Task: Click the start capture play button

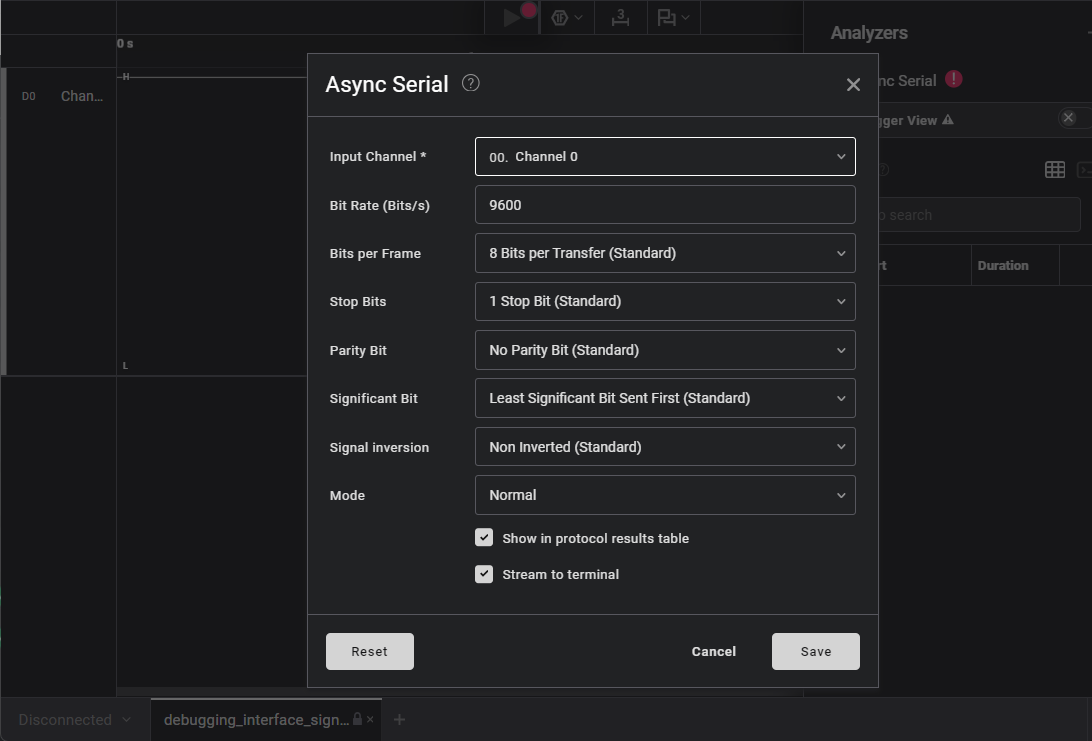Action: point(512,17)
